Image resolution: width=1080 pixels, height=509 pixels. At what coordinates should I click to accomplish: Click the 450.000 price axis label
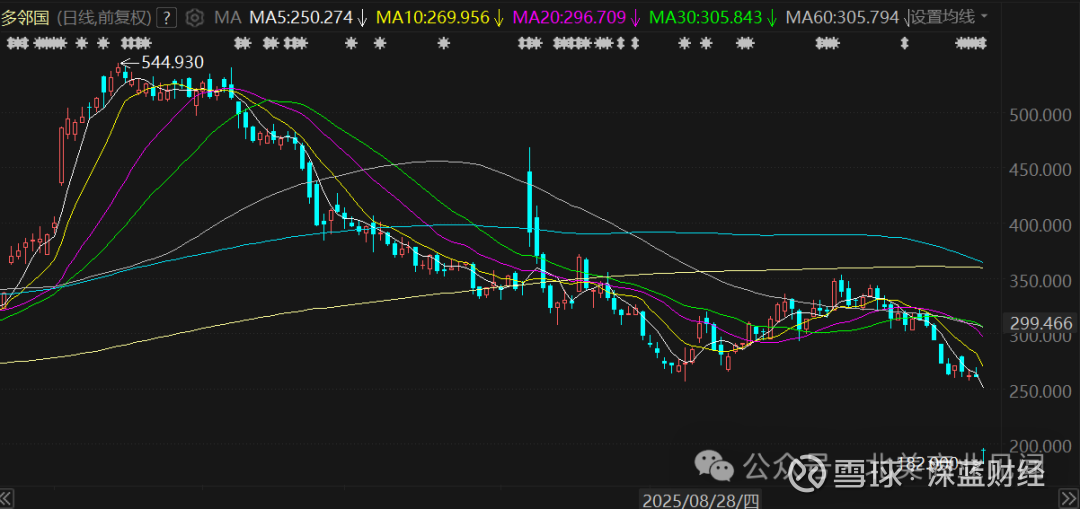point(1041,170)
